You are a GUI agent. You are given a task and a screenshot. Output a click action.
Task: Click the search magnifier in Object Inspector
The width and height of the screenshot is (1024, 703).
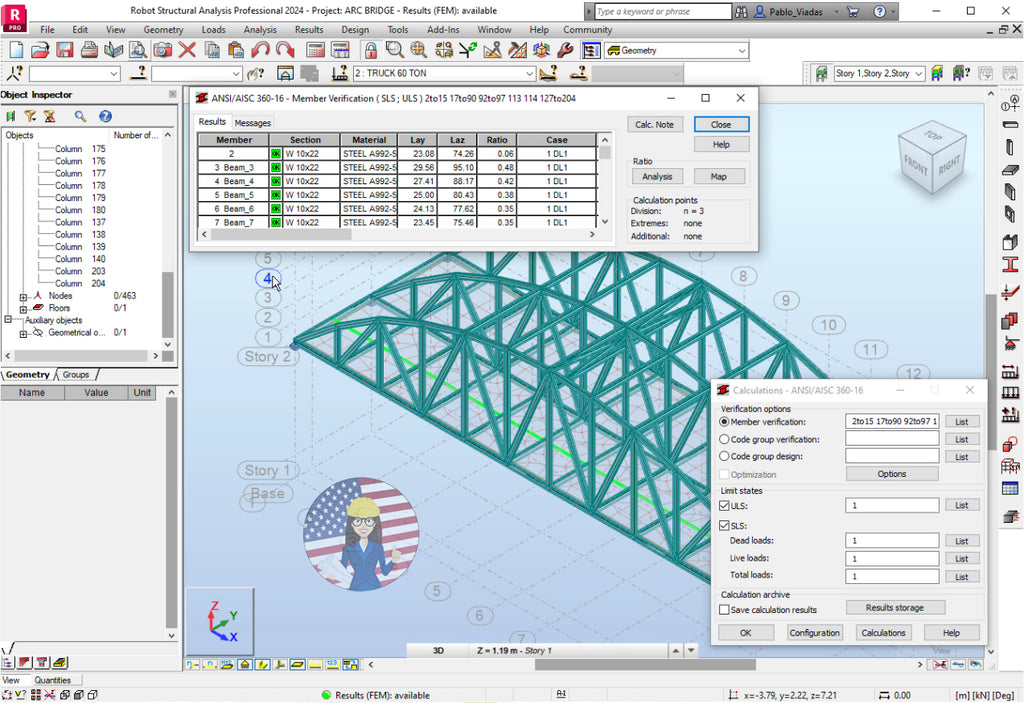pos(80,117)
